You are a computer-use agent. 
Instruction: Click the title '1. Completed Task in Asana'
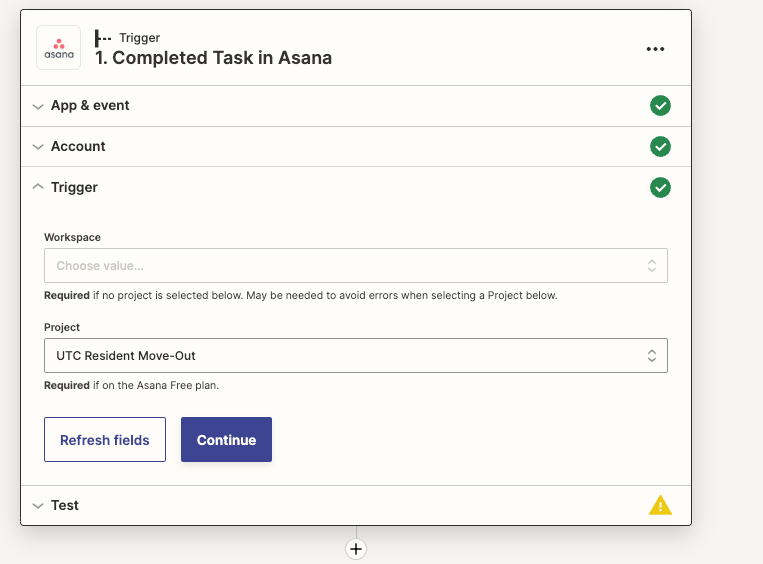click(214, 58)
